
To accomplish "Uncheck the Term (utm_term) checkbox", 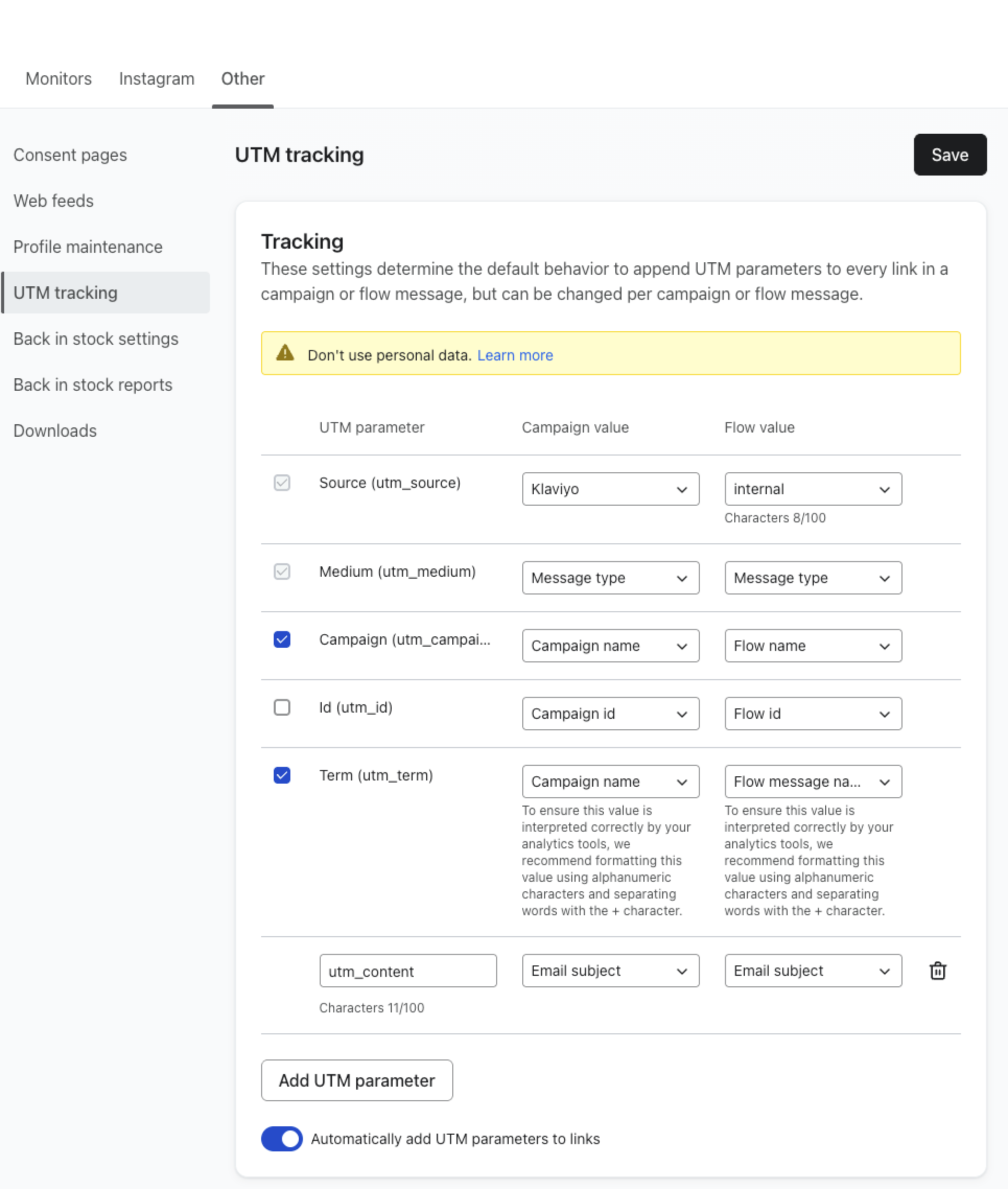I will coord(282,775).
